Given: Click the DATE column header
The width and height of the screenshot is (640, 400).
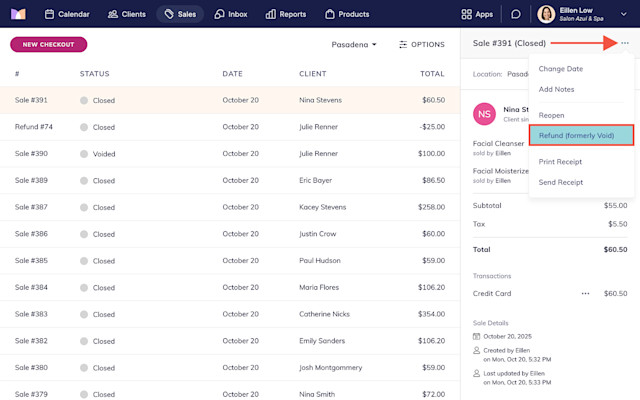Looking at the screenshot, I should click(232, 74).
